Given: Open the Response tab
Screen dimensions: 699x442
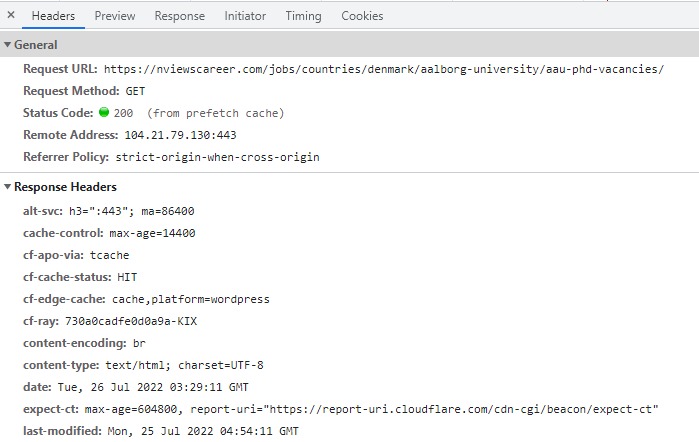Looking at the screenshot, I should coord(180,16).
